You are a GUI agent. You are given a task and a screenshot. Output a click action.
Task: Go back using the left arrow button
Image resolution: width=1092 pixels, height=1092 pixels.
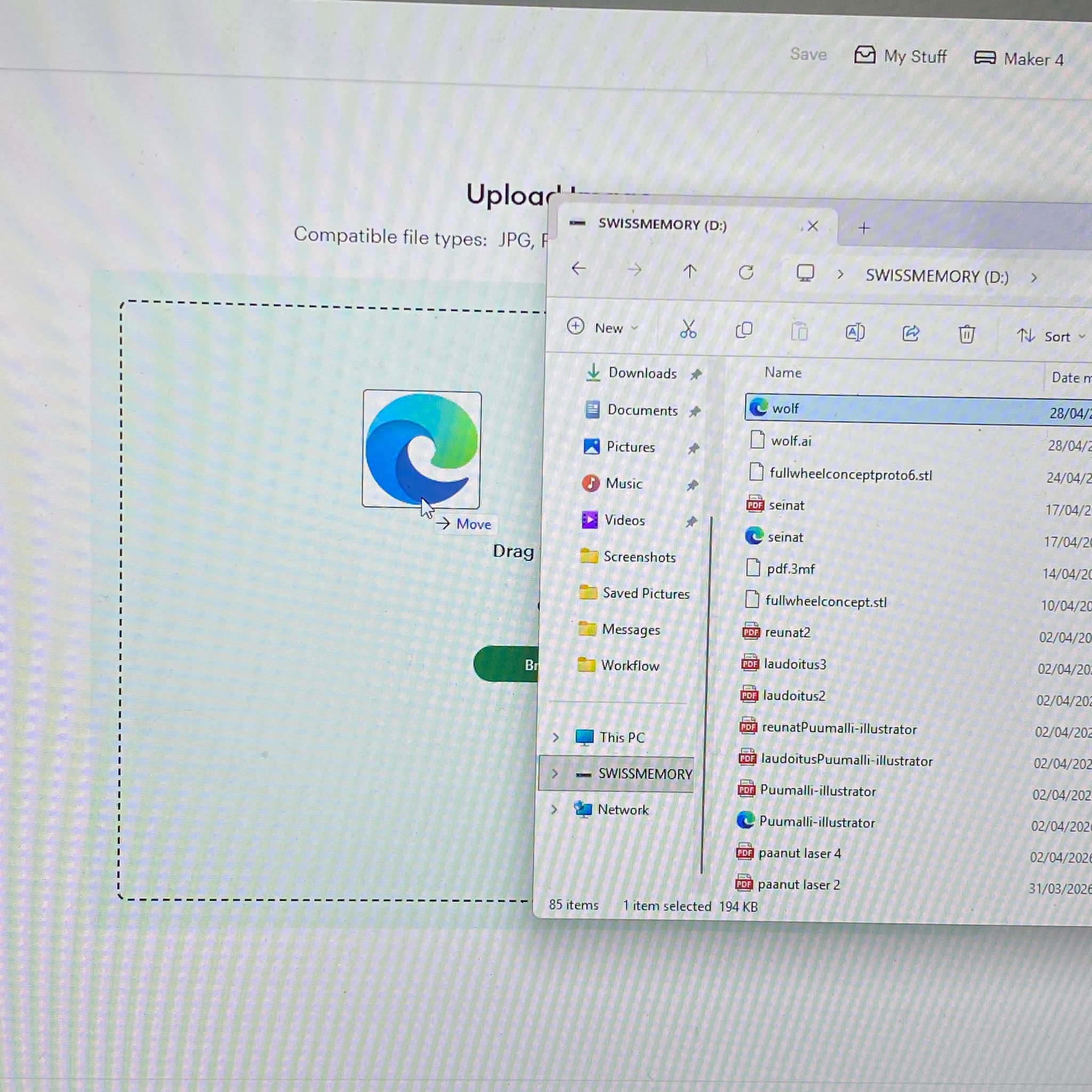click(579, 269)
